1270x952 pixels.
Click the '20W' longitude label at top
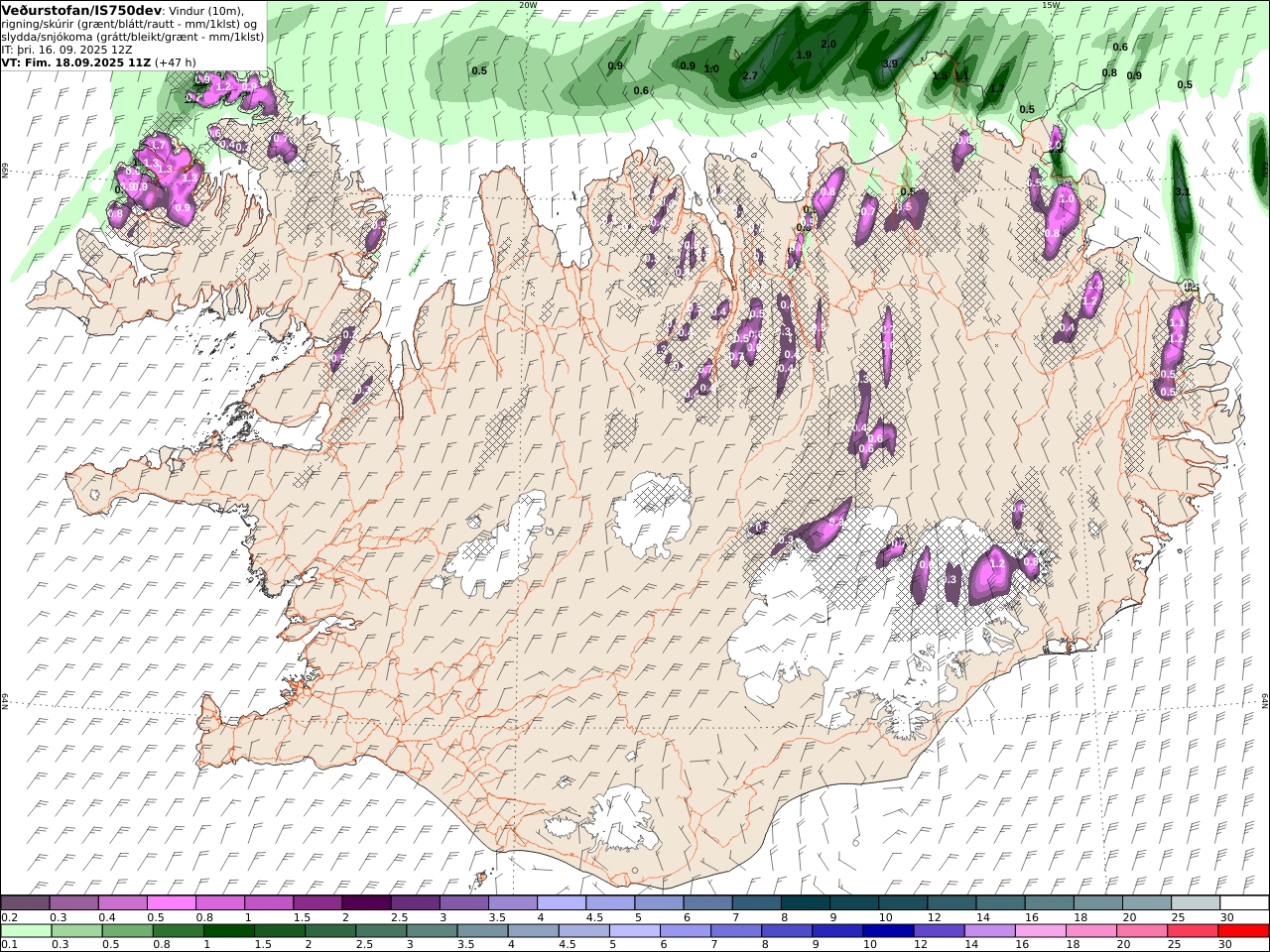[x=528, y=5]
